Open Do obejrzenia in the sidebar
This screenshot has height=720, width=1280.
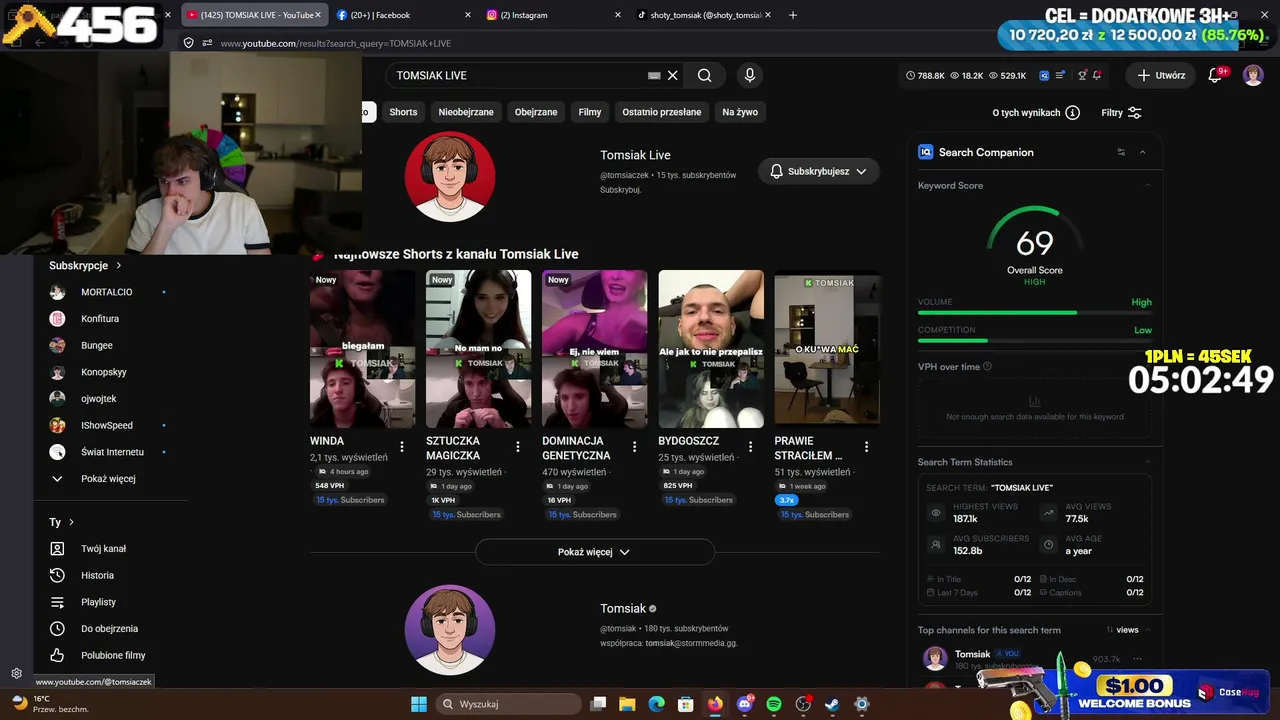pyautogui.click(x=110, y=629)
